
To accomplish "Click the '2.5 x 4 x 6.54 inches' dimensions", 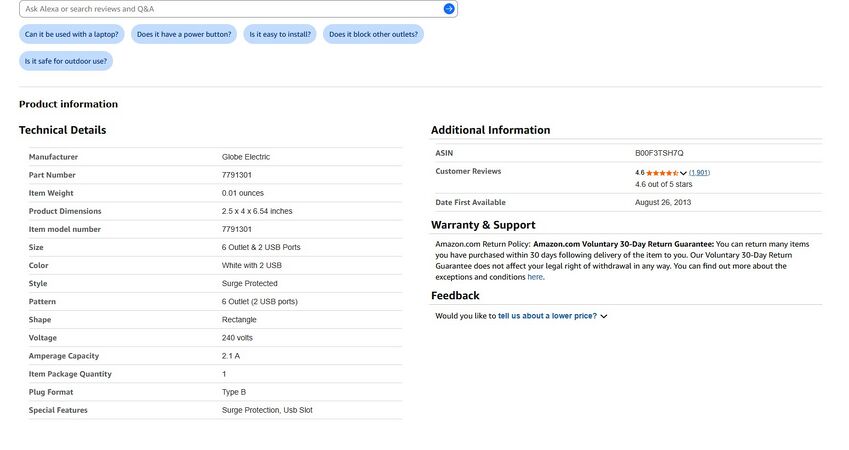I will click(257, 211).
